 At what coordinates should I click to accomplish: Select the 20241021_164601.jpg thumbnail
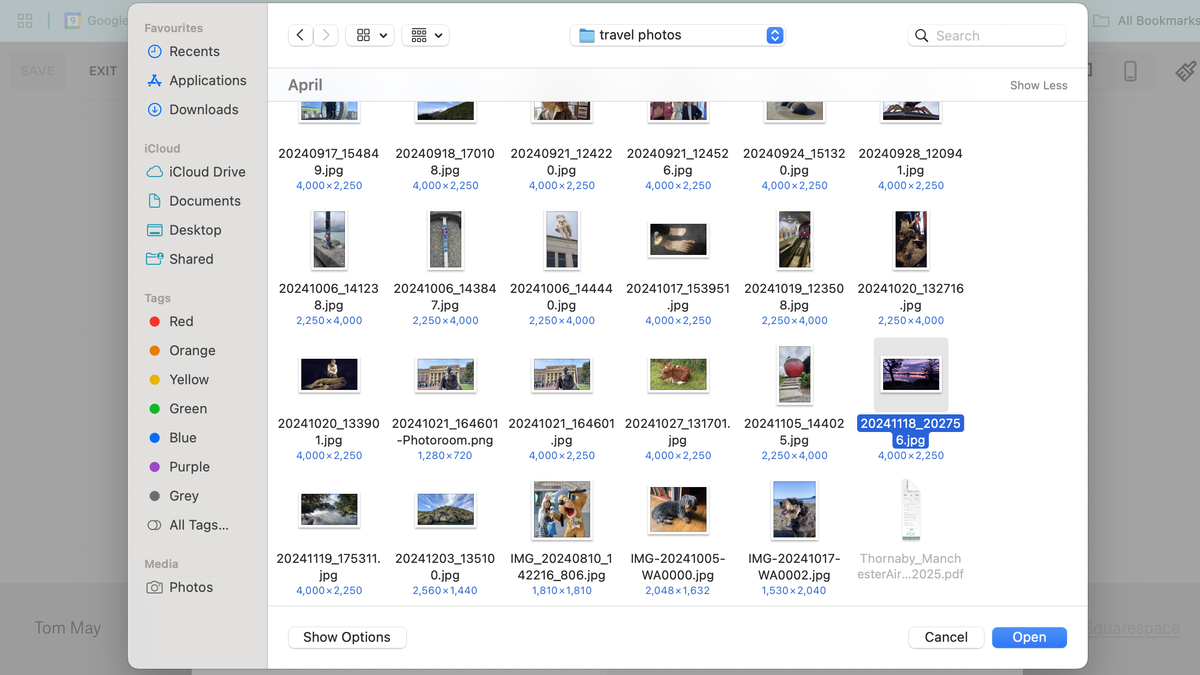[562, 375]
